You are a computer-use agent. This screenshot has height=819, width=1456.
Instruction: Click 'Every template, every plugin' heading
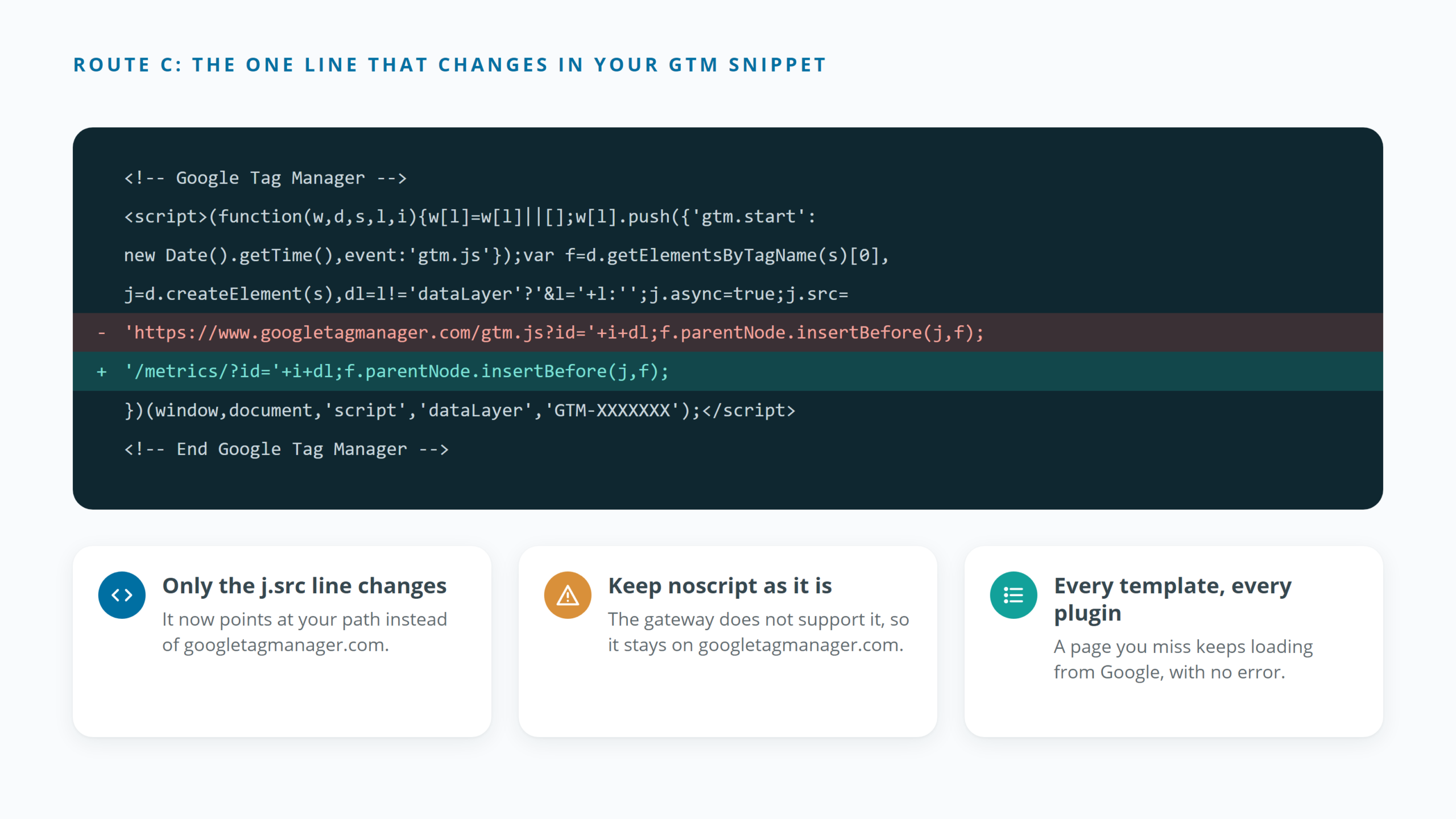click(x=1173, y=599)
